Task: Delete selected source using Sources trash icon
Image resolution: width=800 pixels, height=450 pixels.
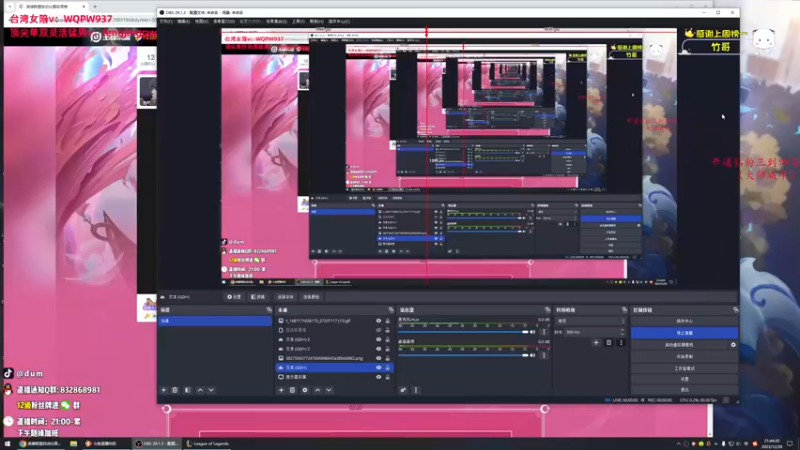Action: pos(292,390)
